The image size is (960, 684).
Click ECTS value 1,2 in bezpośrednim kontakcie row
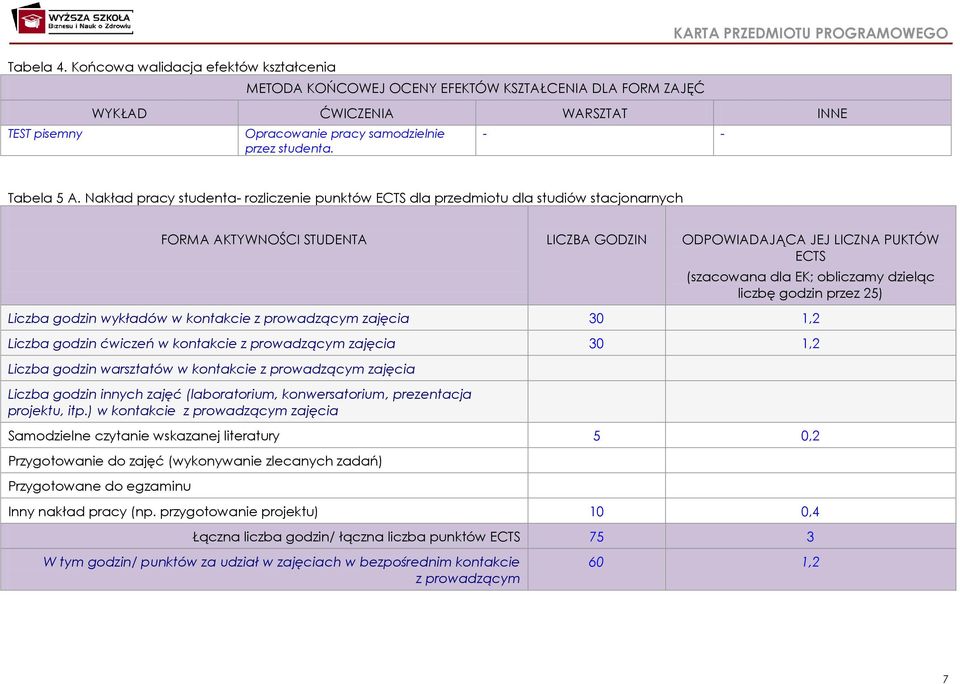[x=811, y=562]
